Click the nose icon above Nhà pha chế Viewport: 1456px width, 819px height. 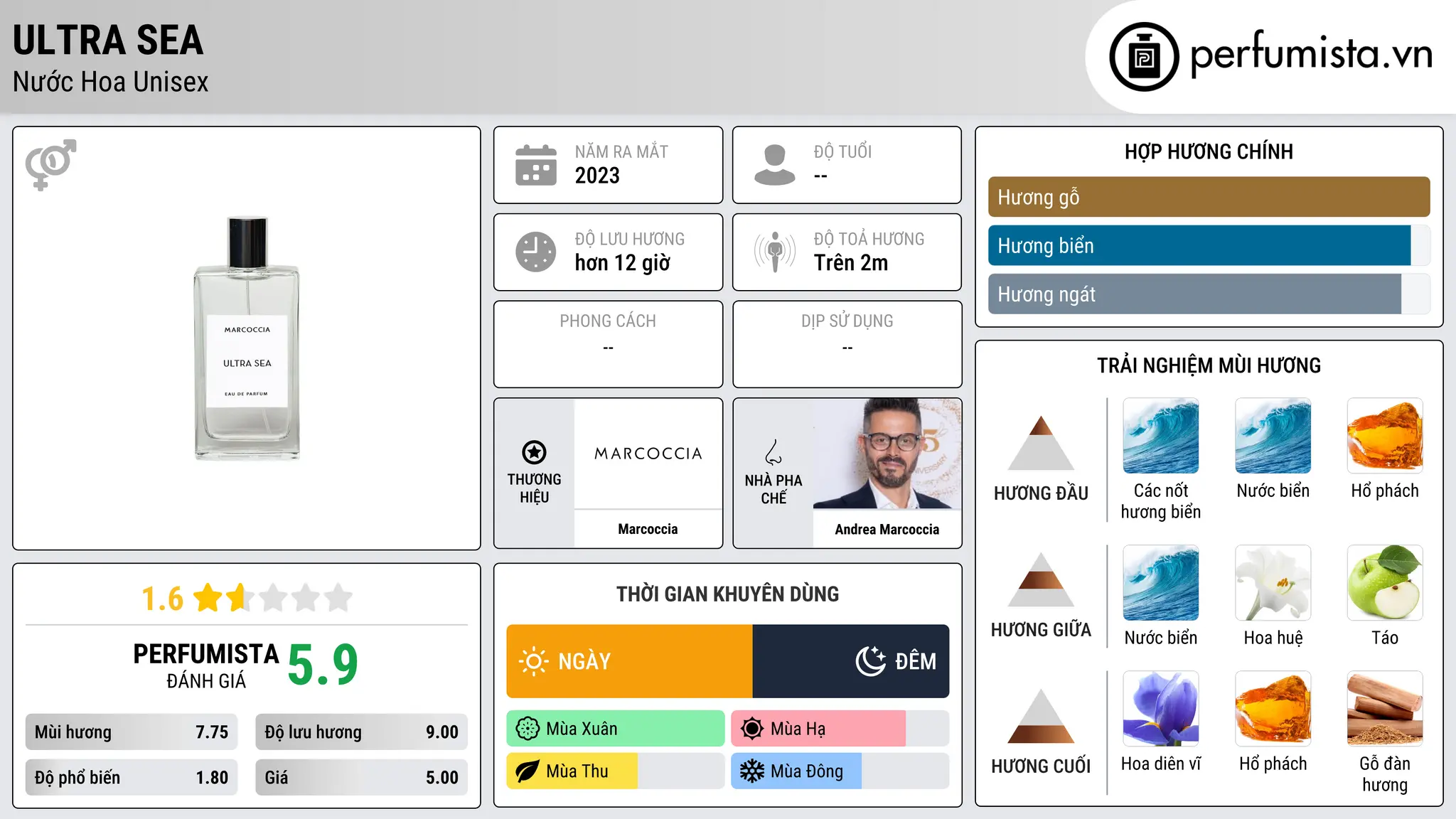point(773,452)
